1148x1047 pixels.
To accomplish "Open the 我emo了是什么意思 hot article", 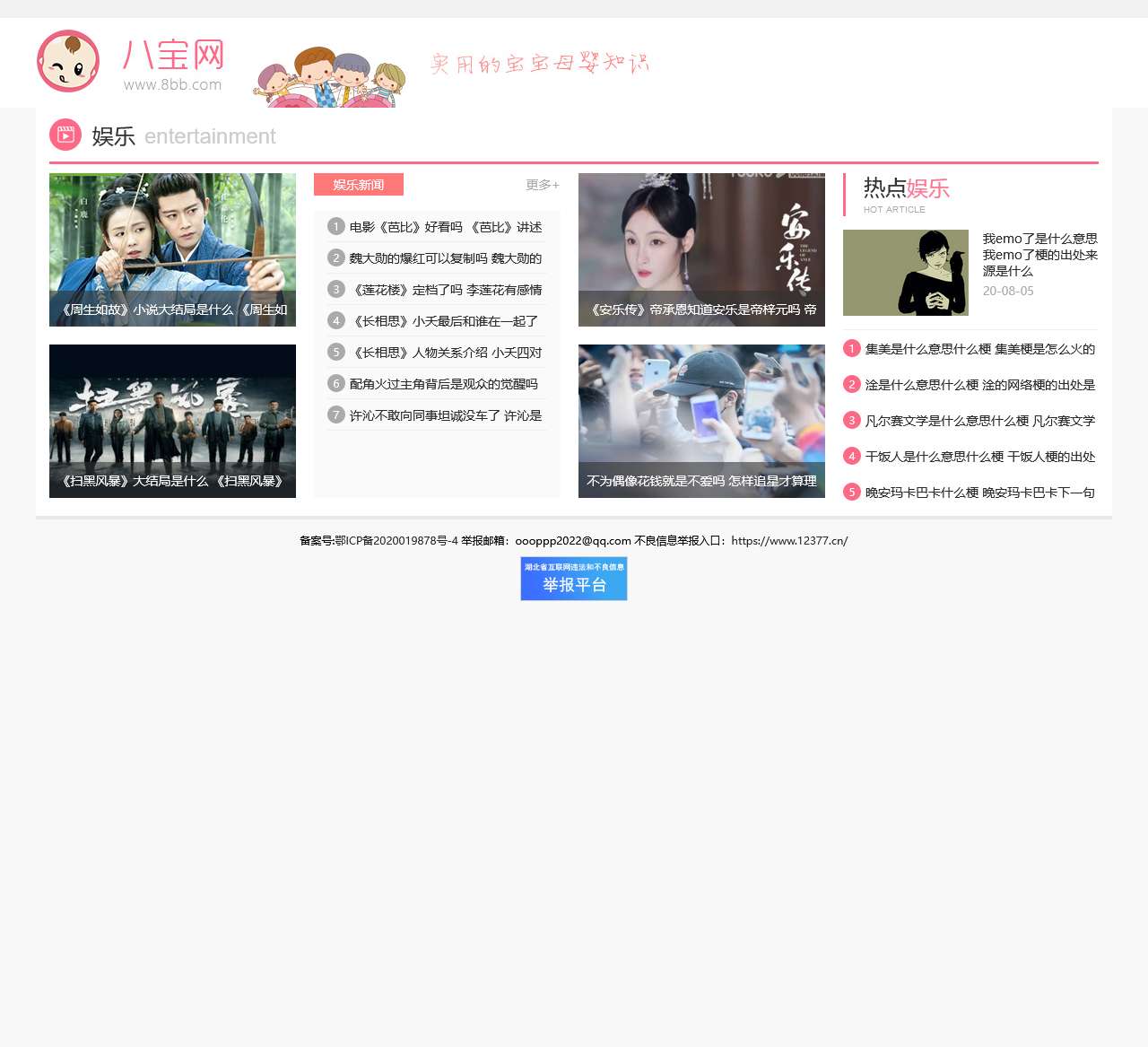I will coord(1038,255).
